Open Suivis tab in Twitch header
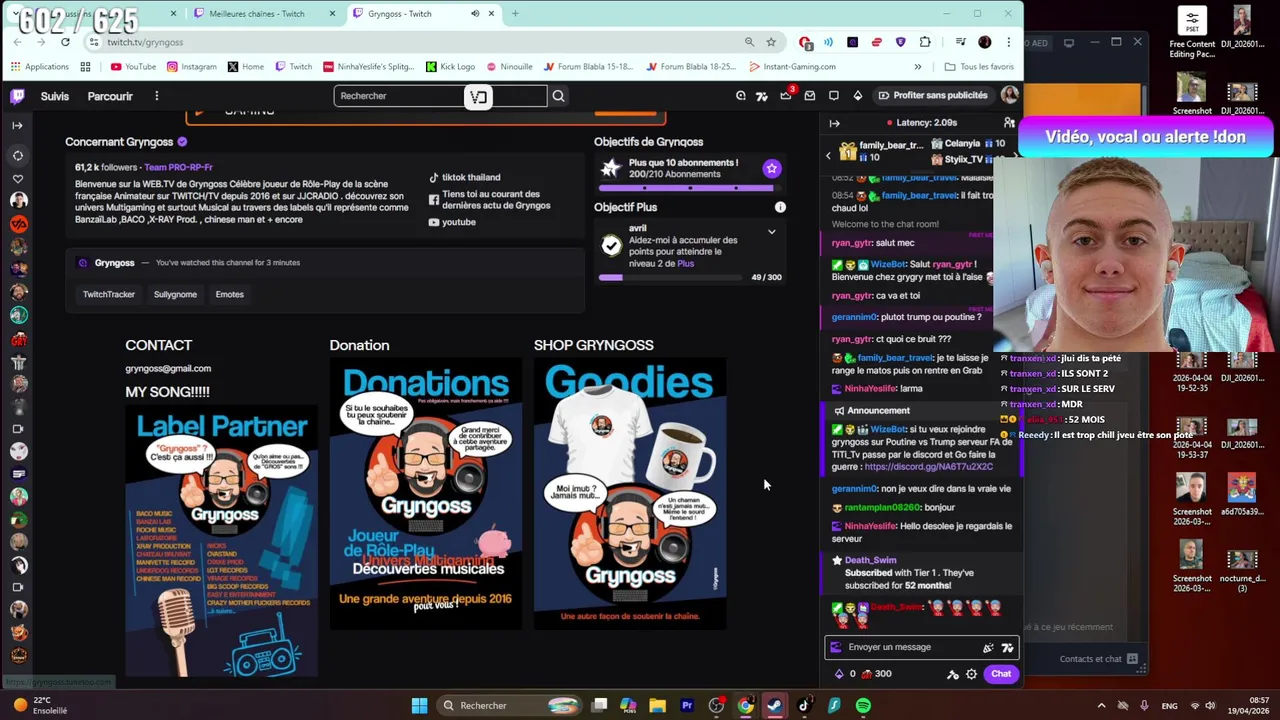Image resolution: width=1280 pixels, height=720 pixels. click(x=55, y=96)
